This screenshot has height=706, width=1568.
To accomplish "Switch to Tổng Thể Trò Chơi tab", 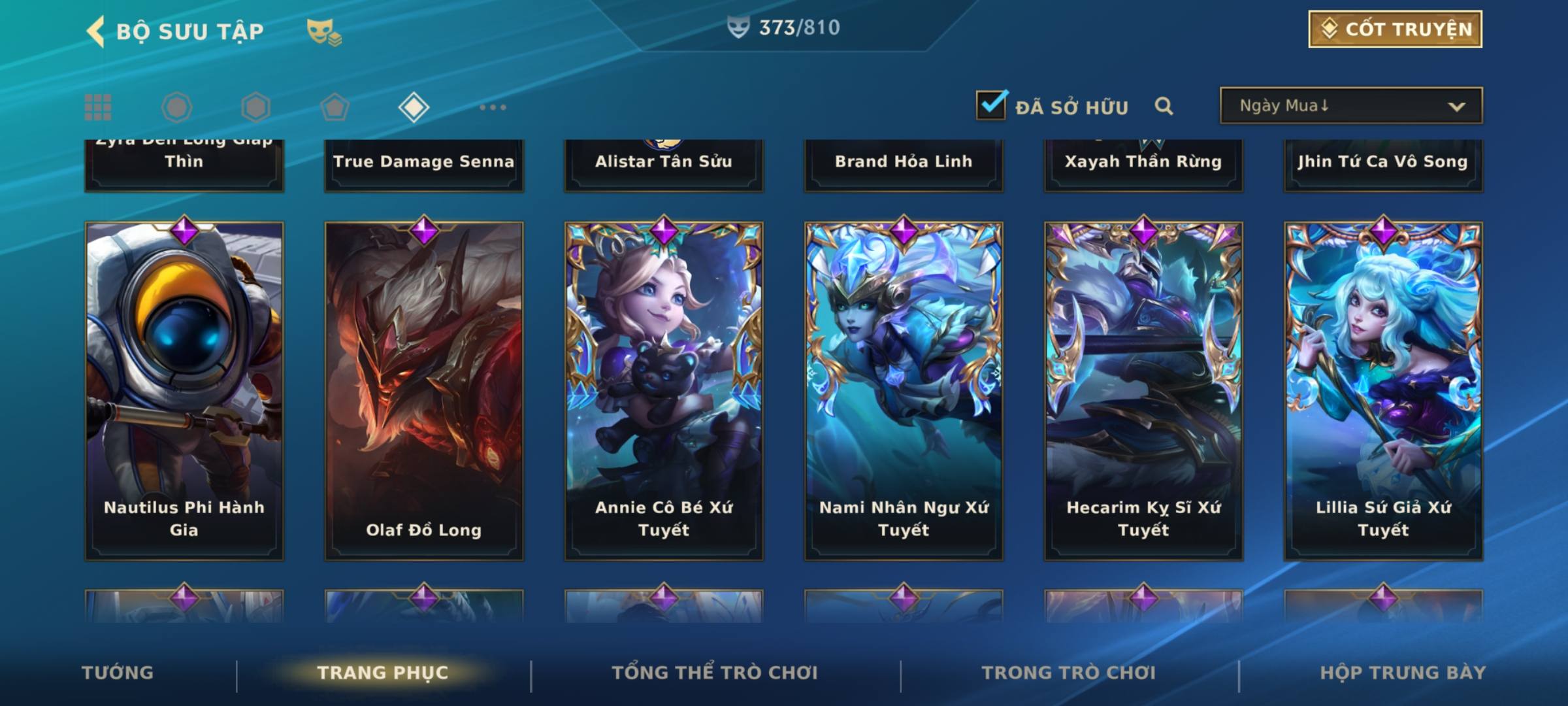I will [x=715, y=673].
